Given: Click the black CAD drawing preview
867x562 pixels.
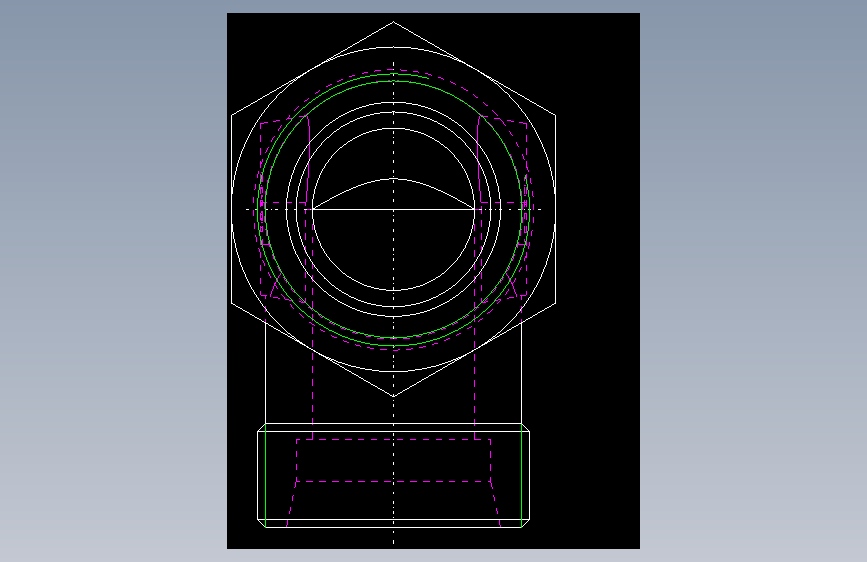Looking at the screenshot, I should (433, 280).
